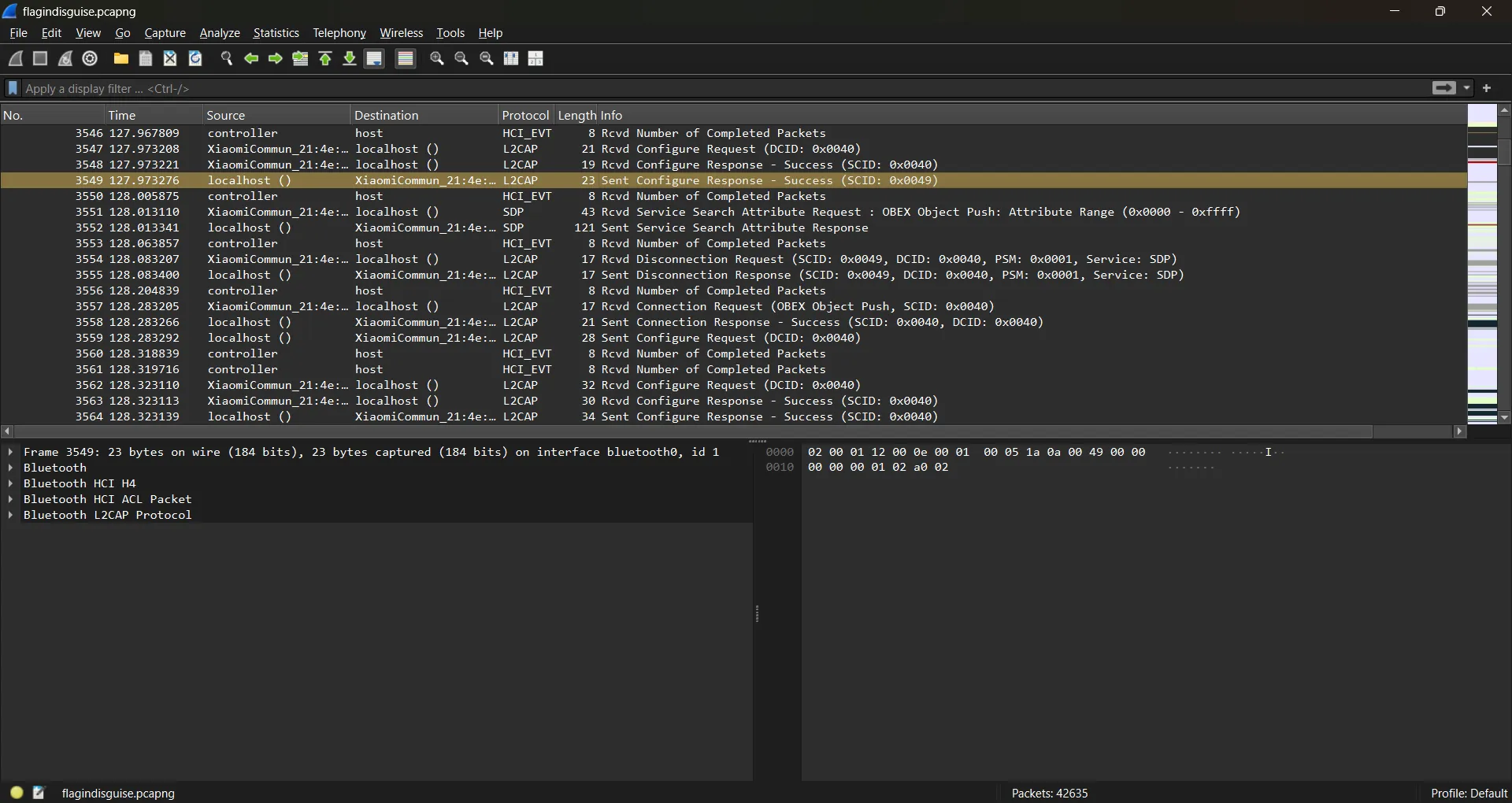Click the open capture file folder icon

tap(120, 58)
